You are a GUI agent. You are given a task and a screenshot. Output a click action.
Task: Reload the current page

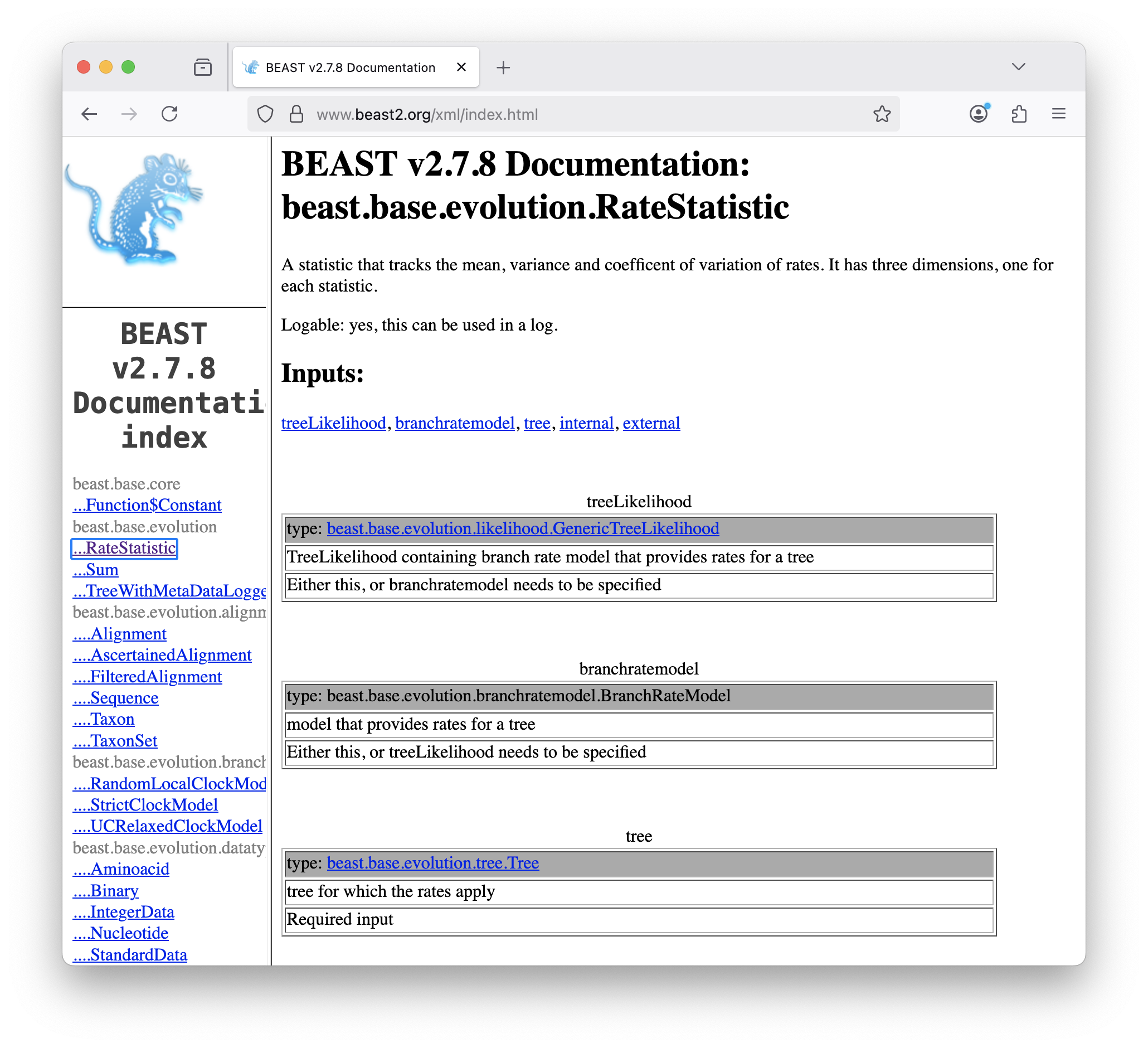(170, 114)
